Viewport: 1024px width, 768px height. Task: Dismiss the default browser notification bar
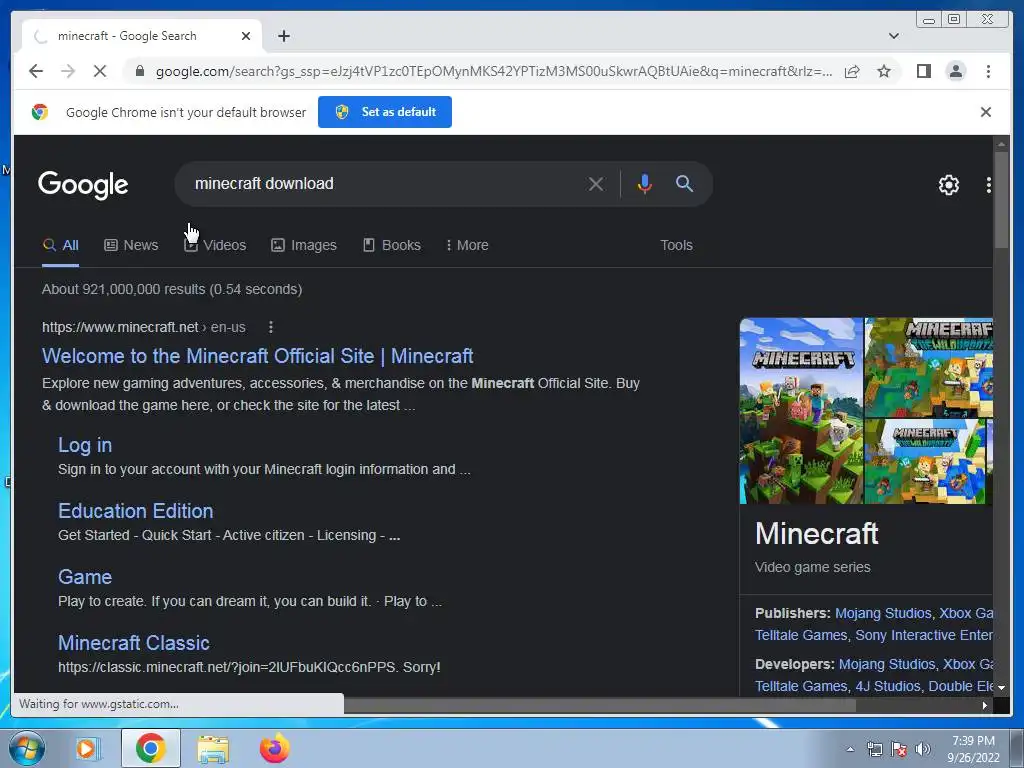pyautogui.click(x=985, y=112)
